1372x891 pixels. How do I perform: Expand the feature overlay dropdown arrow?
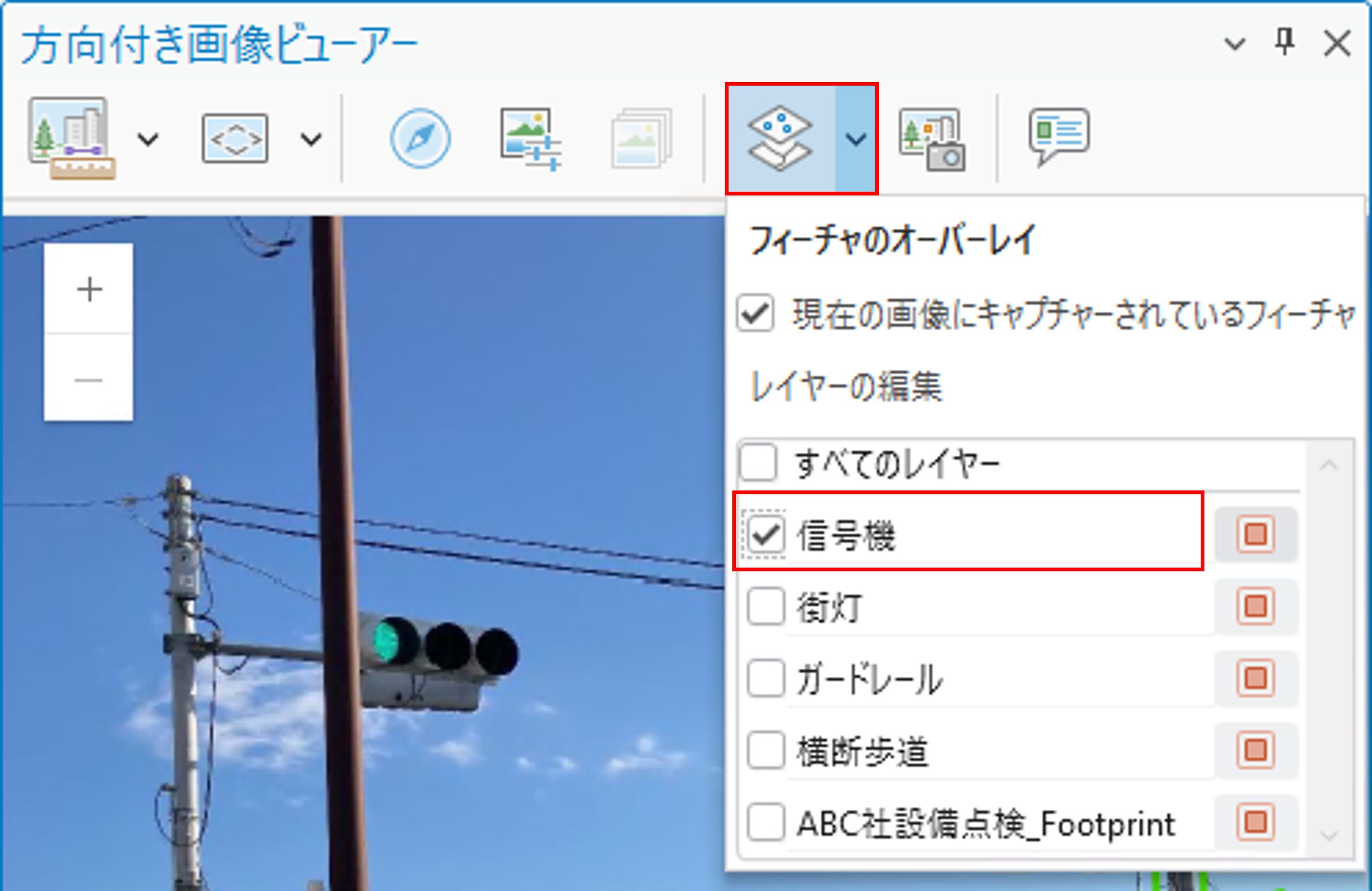pyautogui.click(x=856, y=138)
